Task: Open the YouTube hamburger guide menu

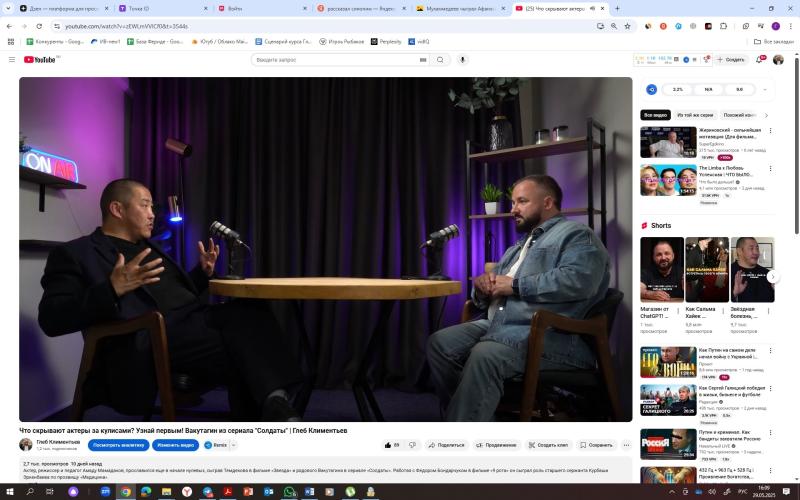Action: coord(12,60)
